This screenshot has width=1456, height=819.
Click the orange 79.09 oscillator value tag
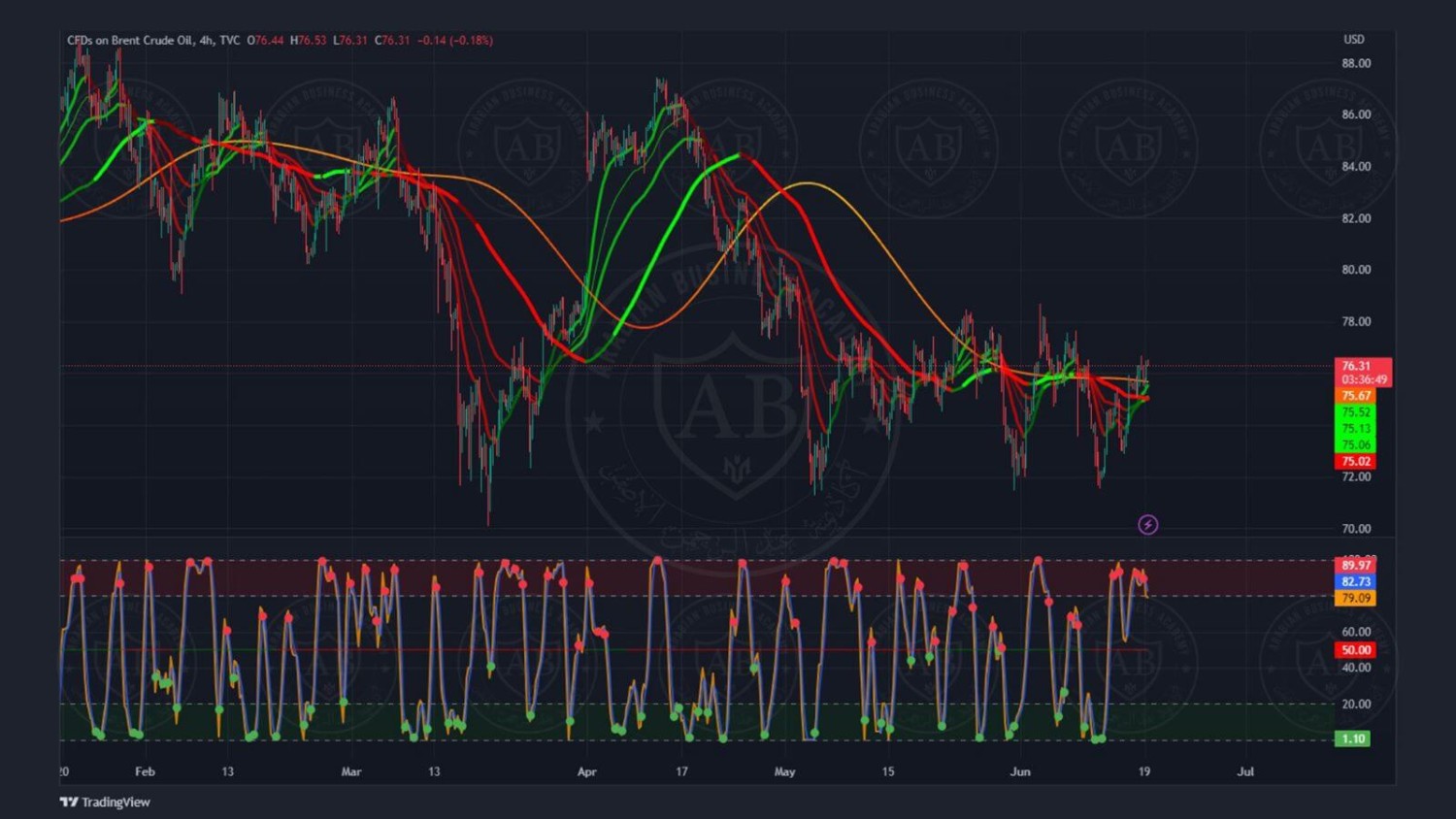pyautogui.click(x=1356, y=599)
